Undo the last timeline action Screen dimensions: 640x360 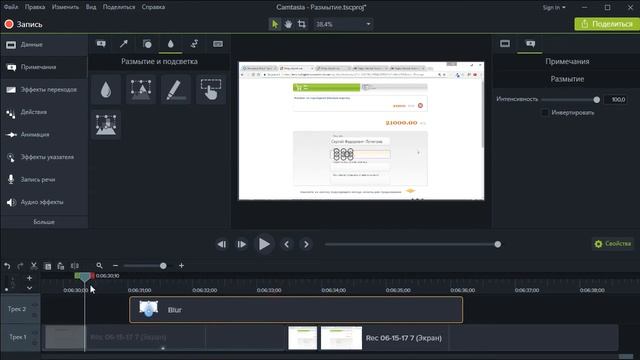click(7, 266)
